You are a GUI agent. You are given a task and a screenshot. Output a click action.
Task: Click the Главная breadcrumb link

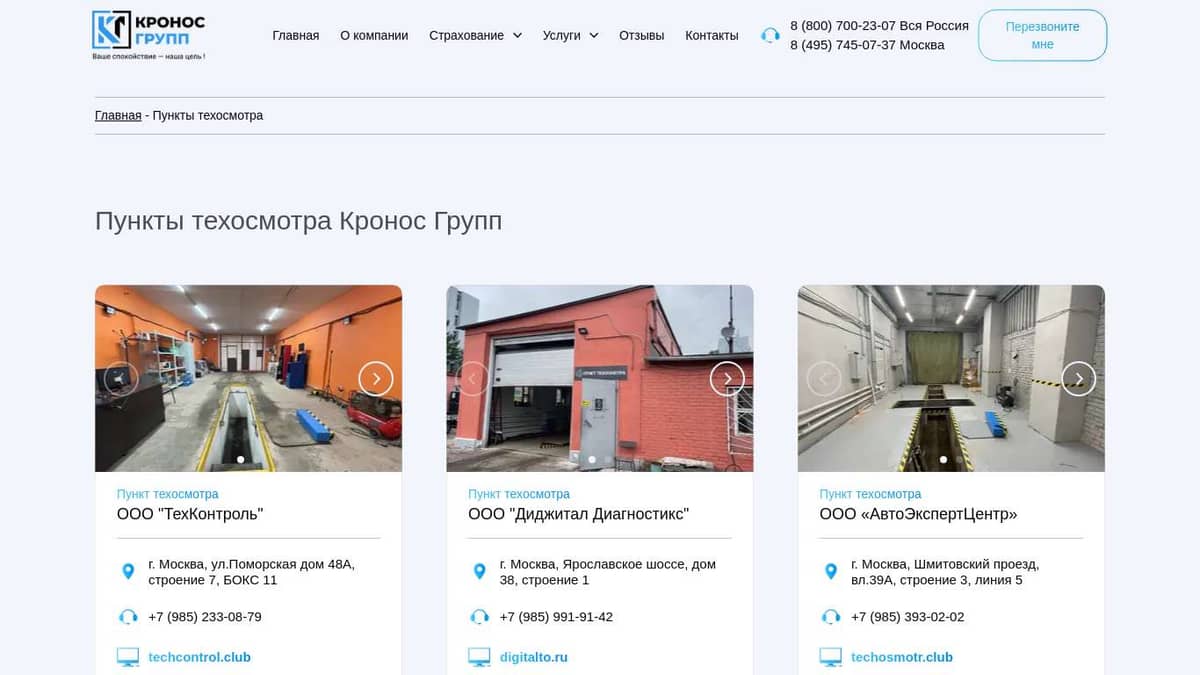118,115
